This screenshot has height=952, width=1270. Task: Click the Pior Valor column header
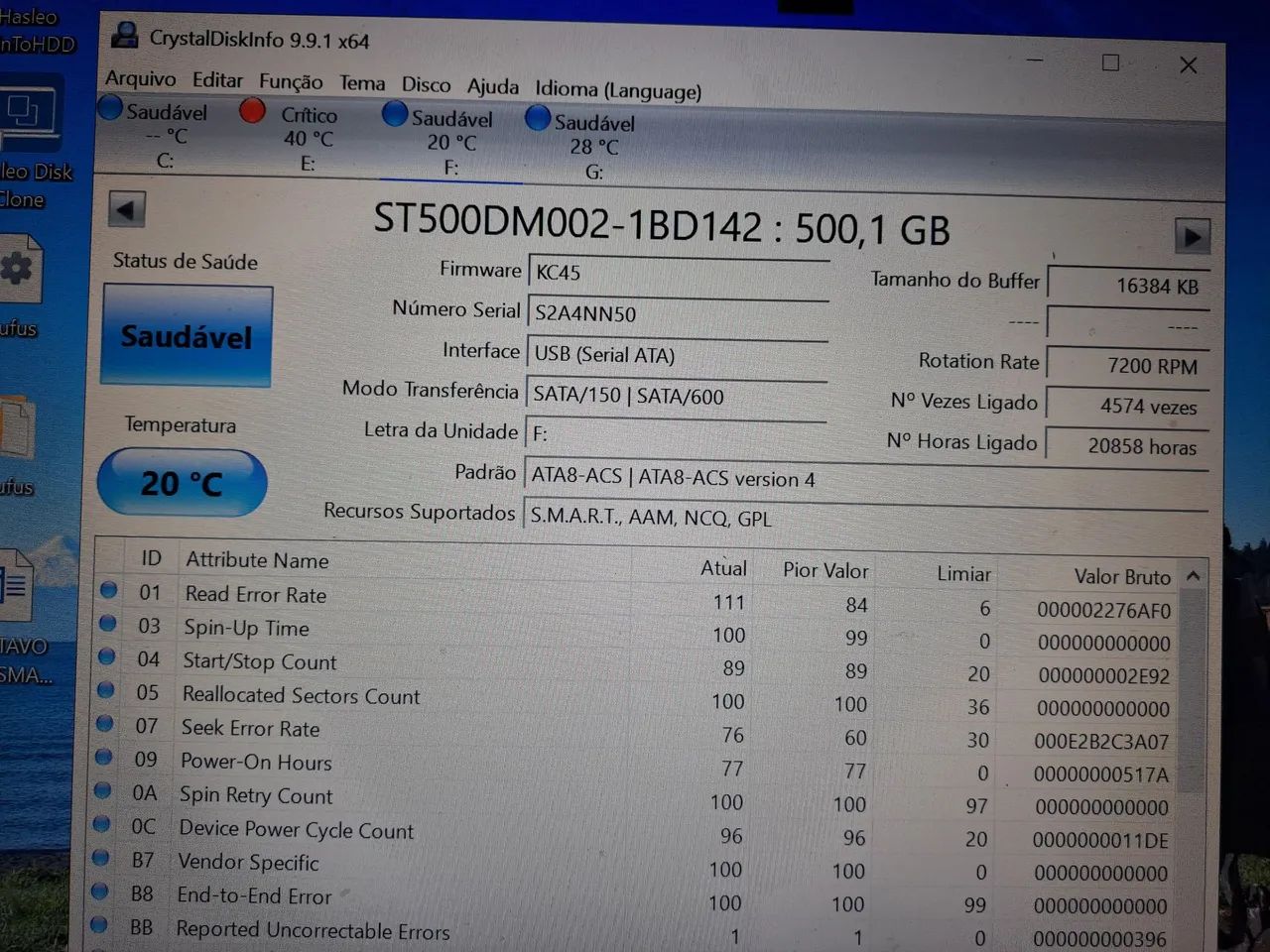(825, 570)
